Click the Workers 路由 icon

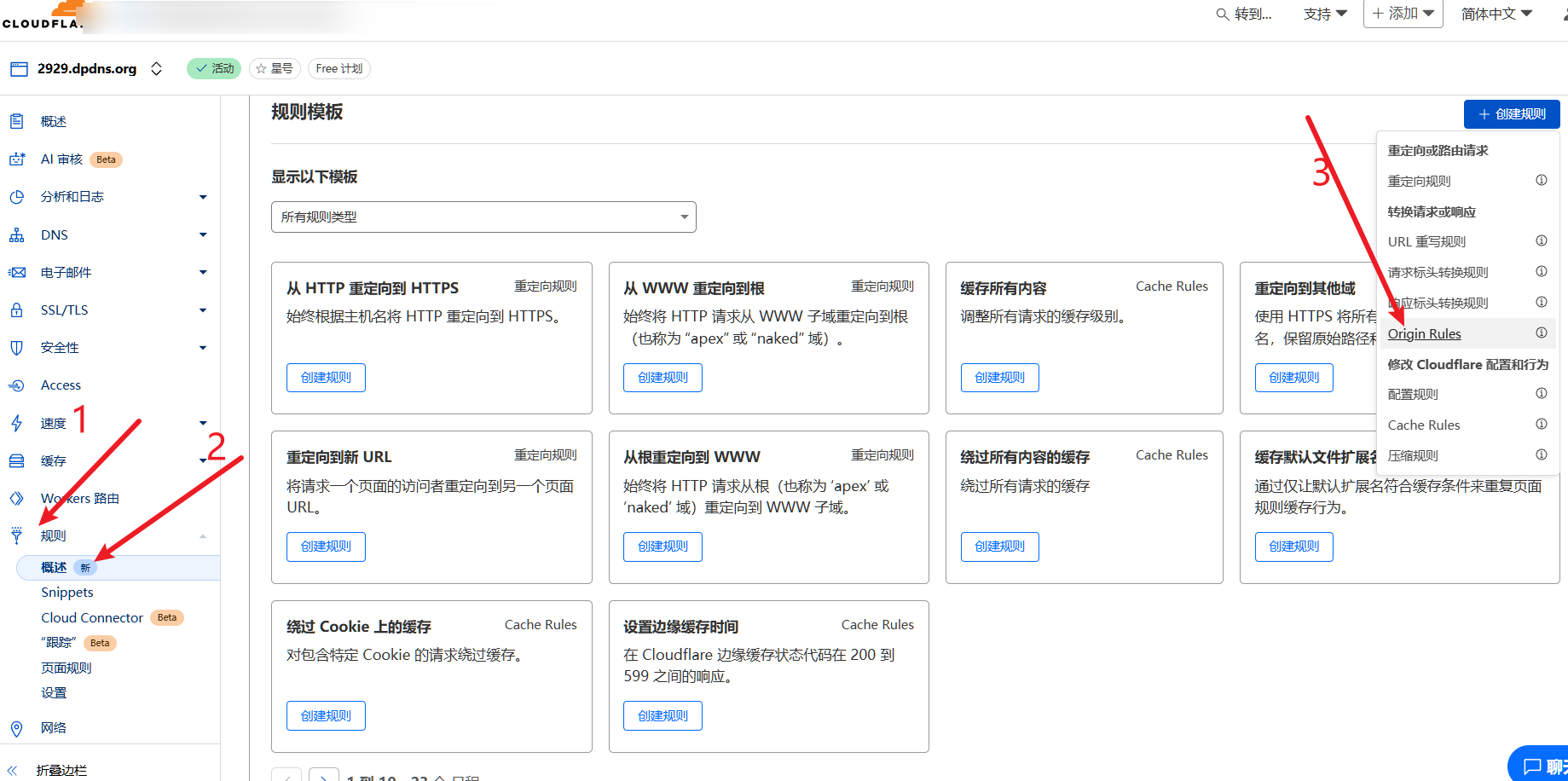click(16, 498)
